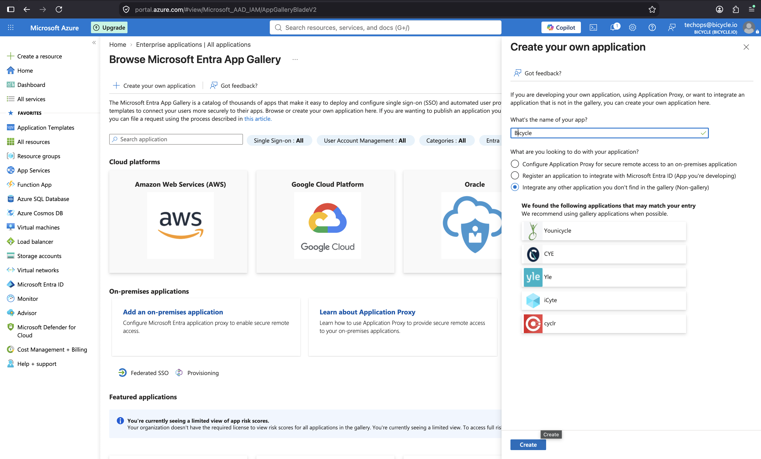
Task: Select the Amazon Web Services gallery card
Action: point(179,222)
